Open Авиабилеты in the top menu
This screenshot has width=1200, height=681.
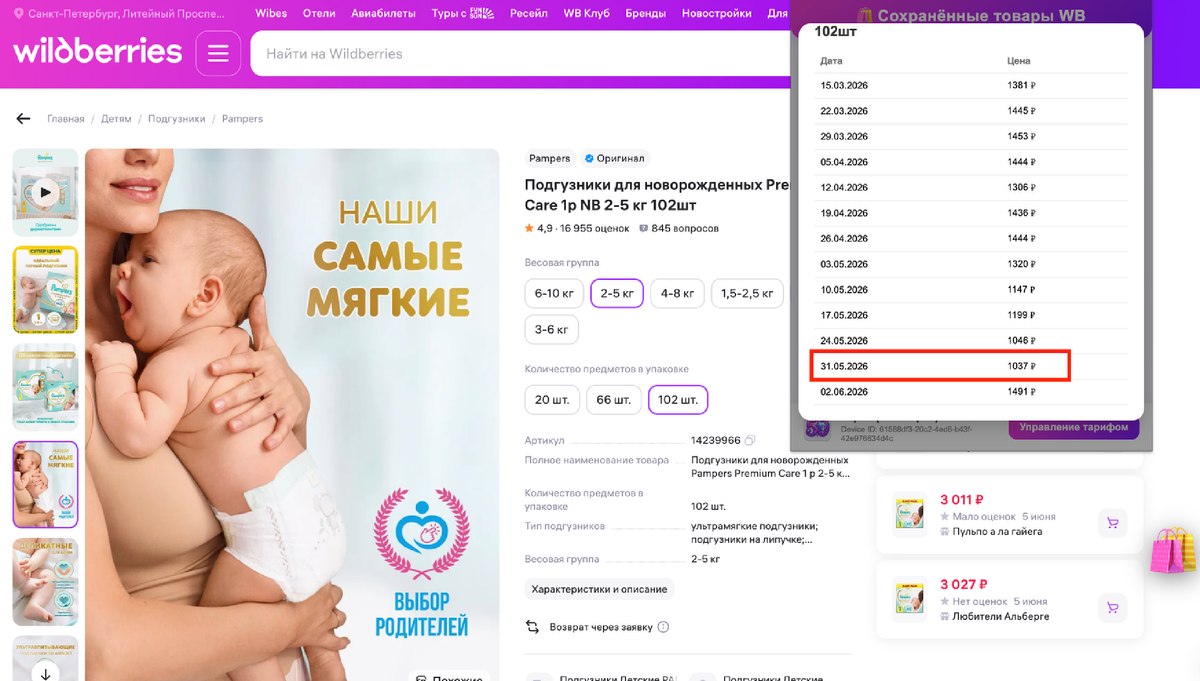click(384, 14)
